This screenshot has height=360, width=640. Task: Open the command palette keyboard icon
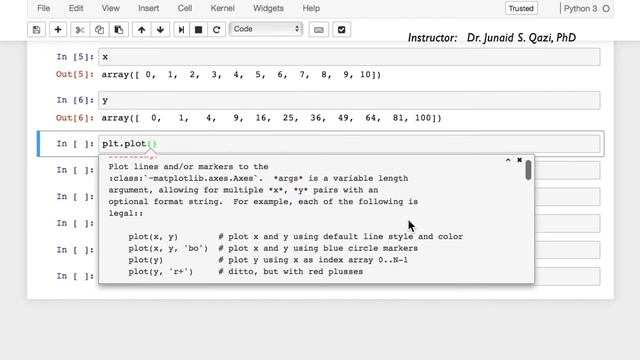tap(319, 29)
